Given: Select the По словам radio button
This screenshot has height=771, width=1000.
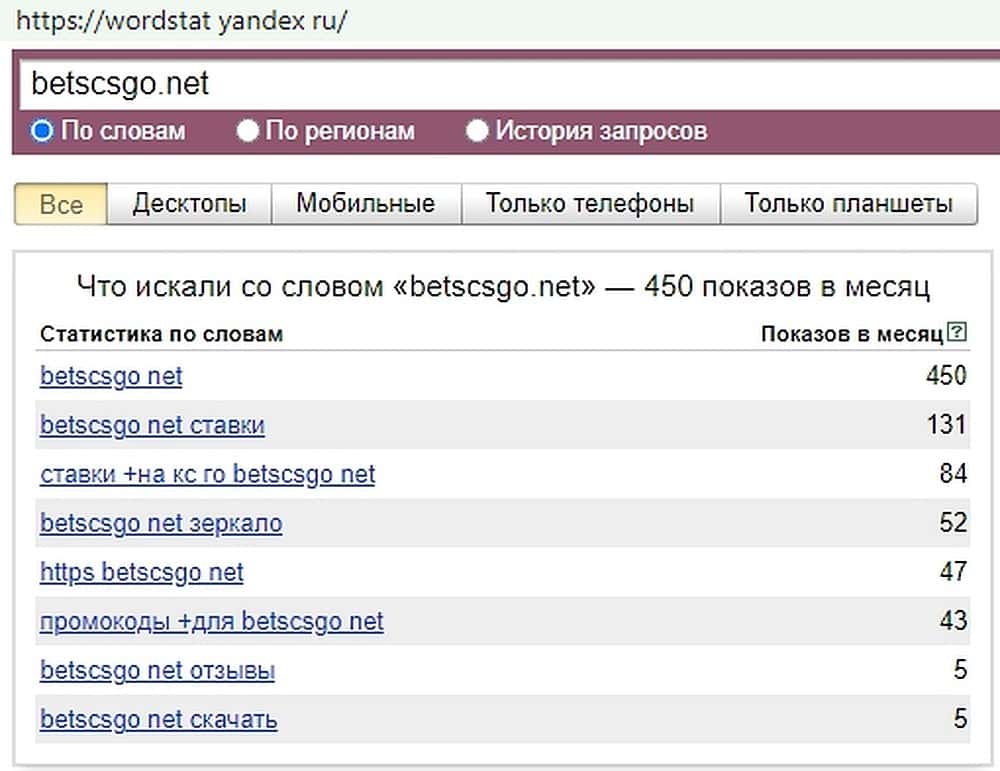Looking at the screenshot, I should (42, 131).
